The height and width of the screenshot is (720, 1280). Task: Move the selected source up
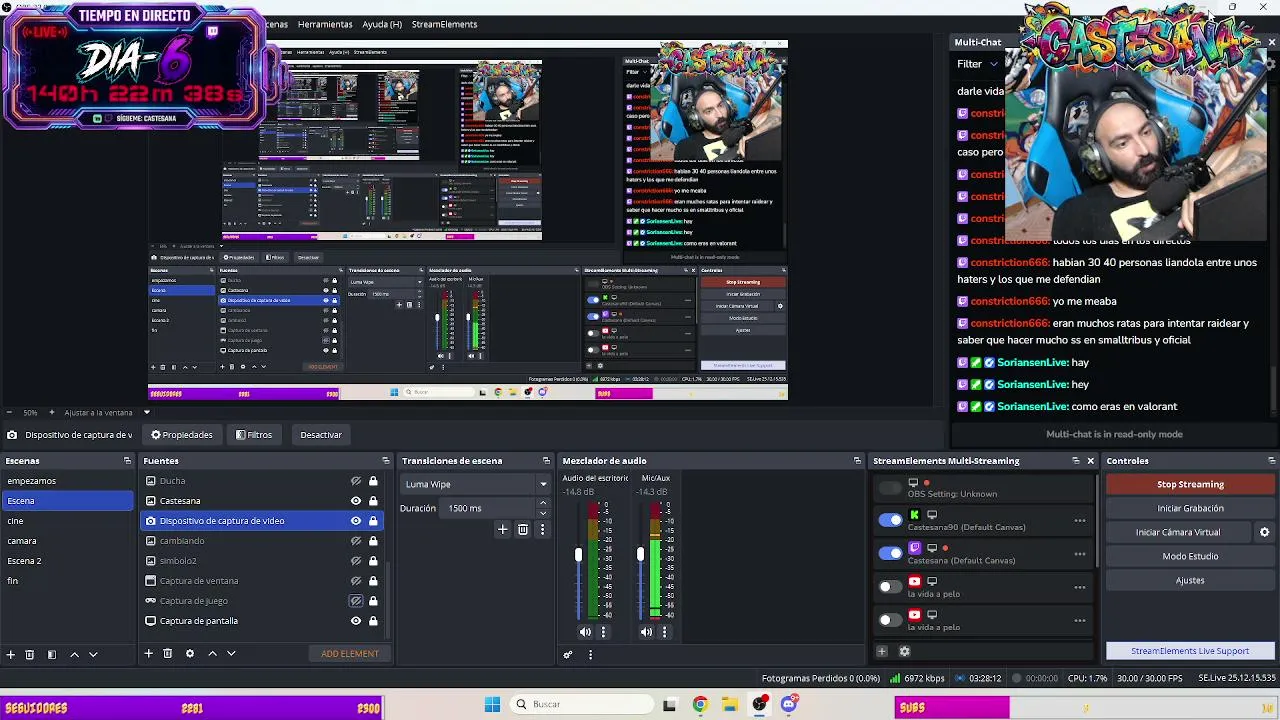coord(212,654)
